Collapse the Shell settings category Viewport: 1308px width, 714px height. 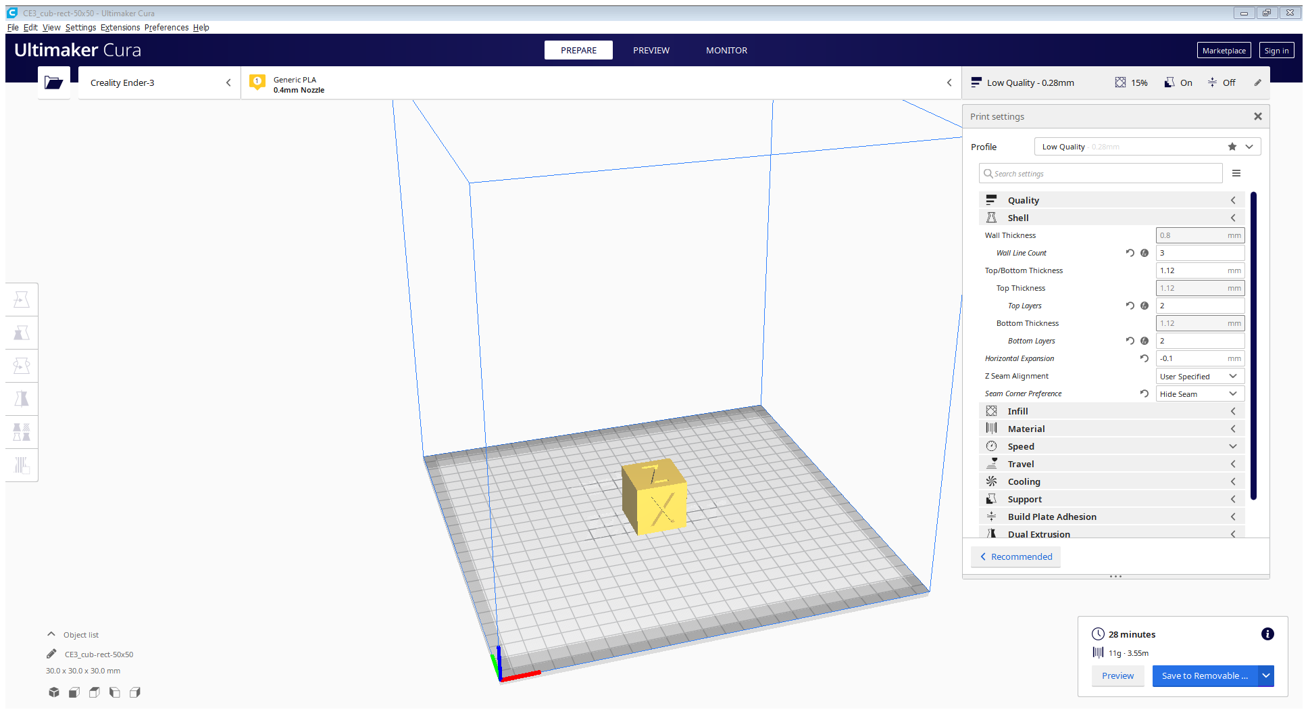[x=1112, y=218]
